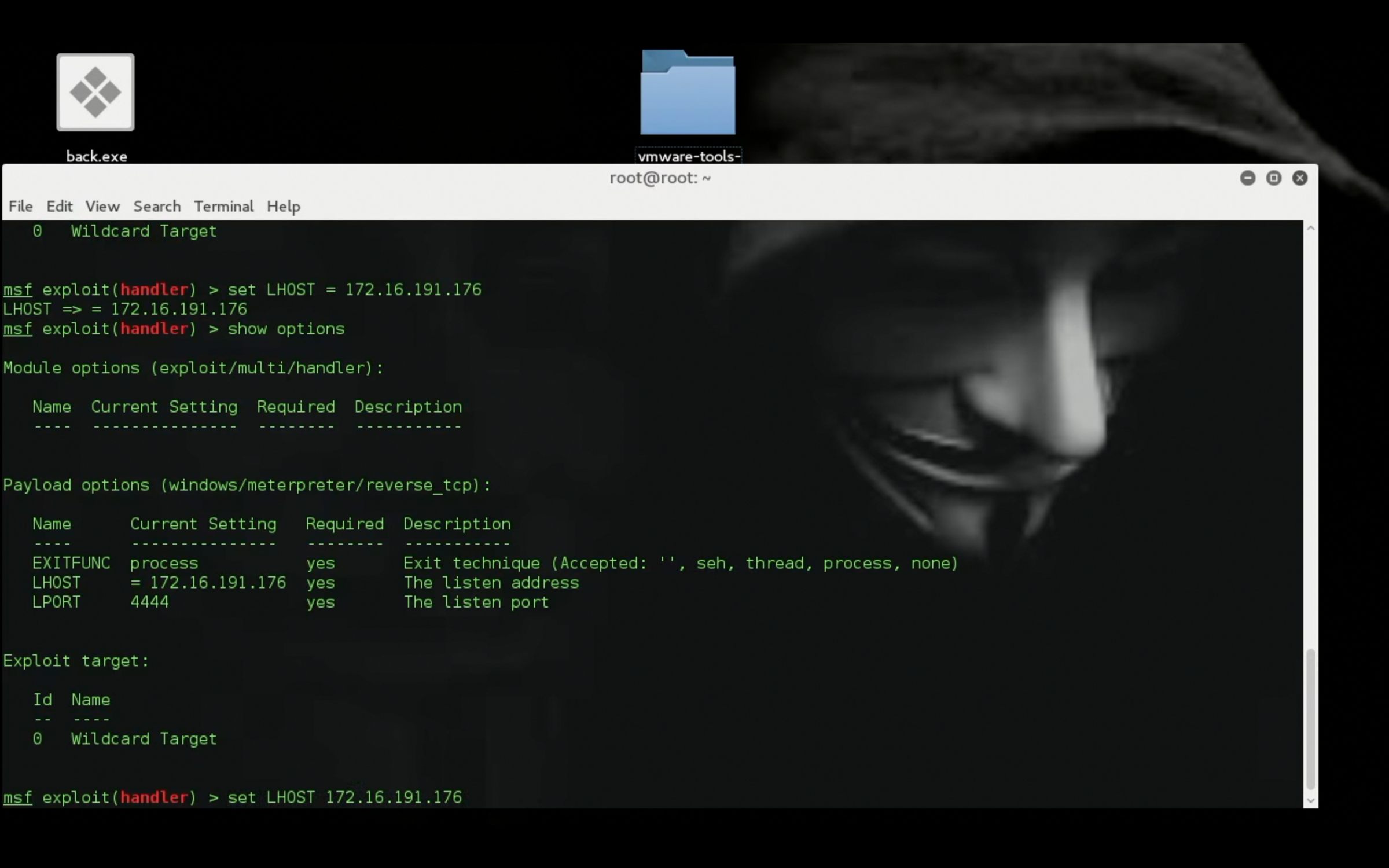Click the scrollbar up arrow
This screenshot has width=1389, height=868.
pos(1310,227)
